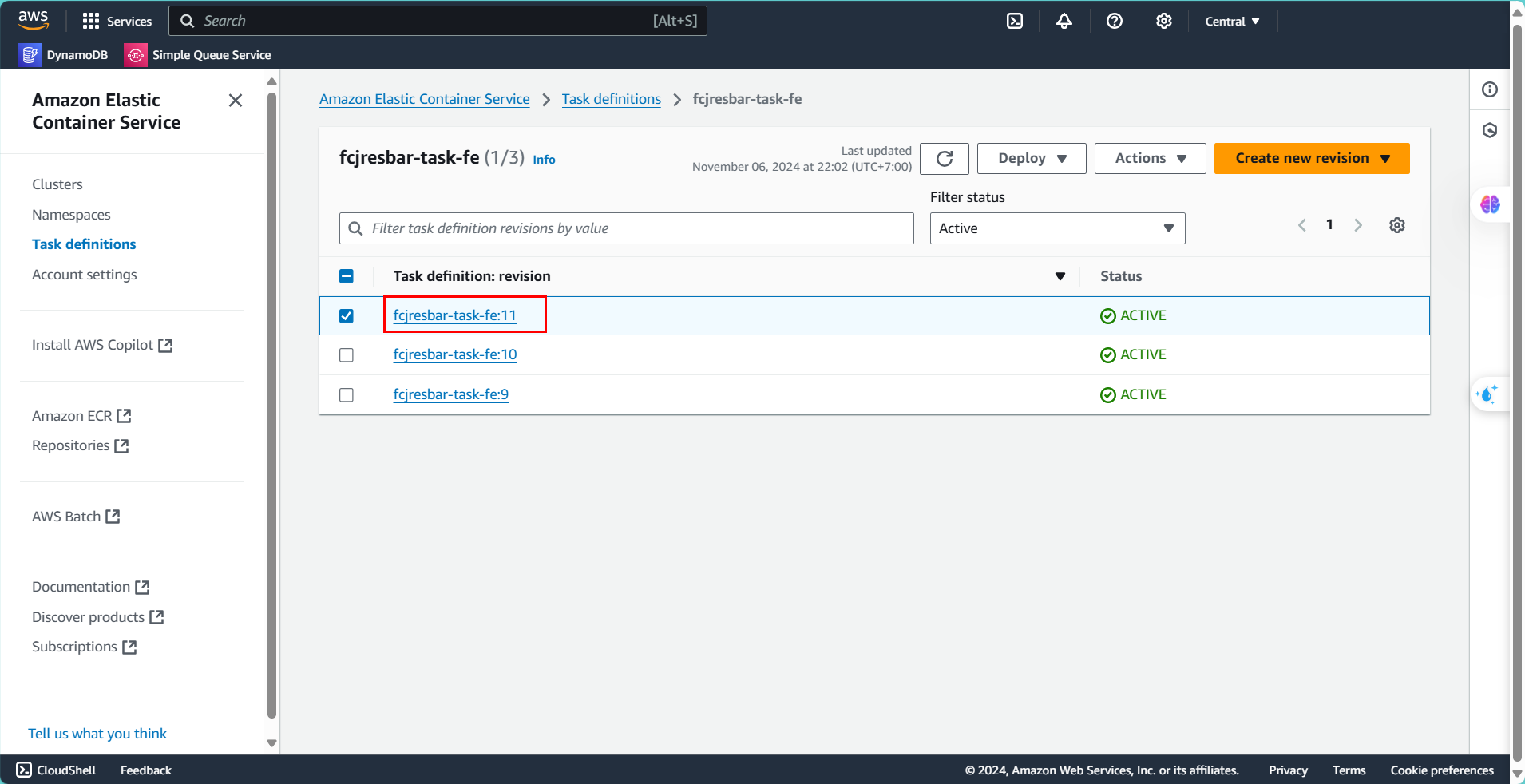
Task: Open revision fcjresbar-task-fe:11
Action: tap(454, 315)
